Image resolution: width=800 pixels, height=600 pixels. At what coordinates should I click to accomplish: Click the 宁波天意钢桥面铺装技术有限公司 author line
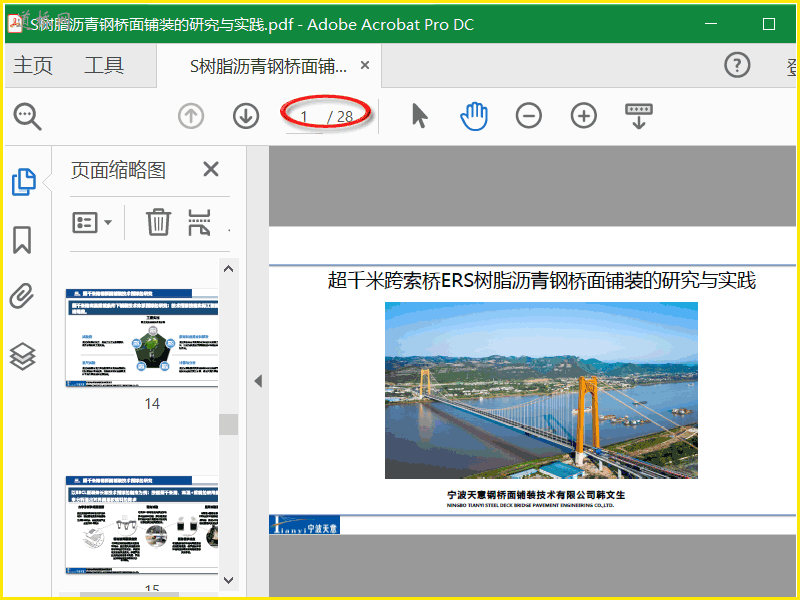[536, 495]
